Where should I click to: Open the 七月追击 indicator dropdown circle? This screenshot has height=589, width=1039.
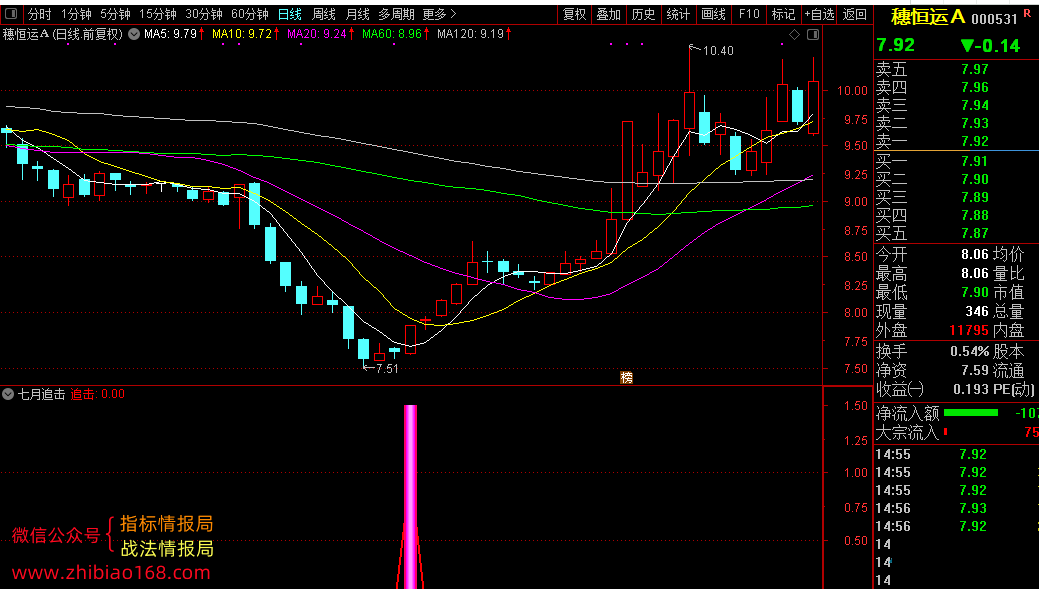tap(8, 394)
